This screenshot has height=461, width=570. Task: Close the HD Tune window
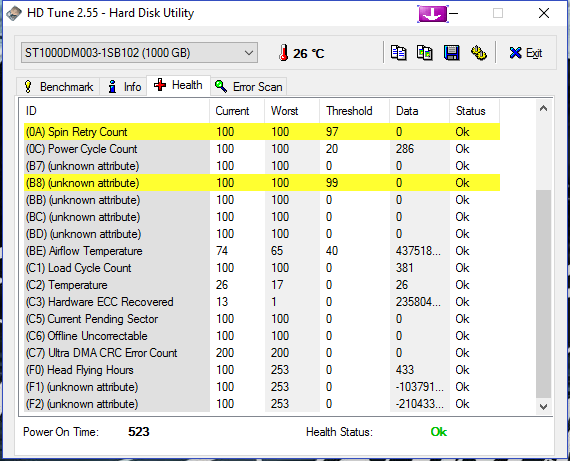coord(544,13)
